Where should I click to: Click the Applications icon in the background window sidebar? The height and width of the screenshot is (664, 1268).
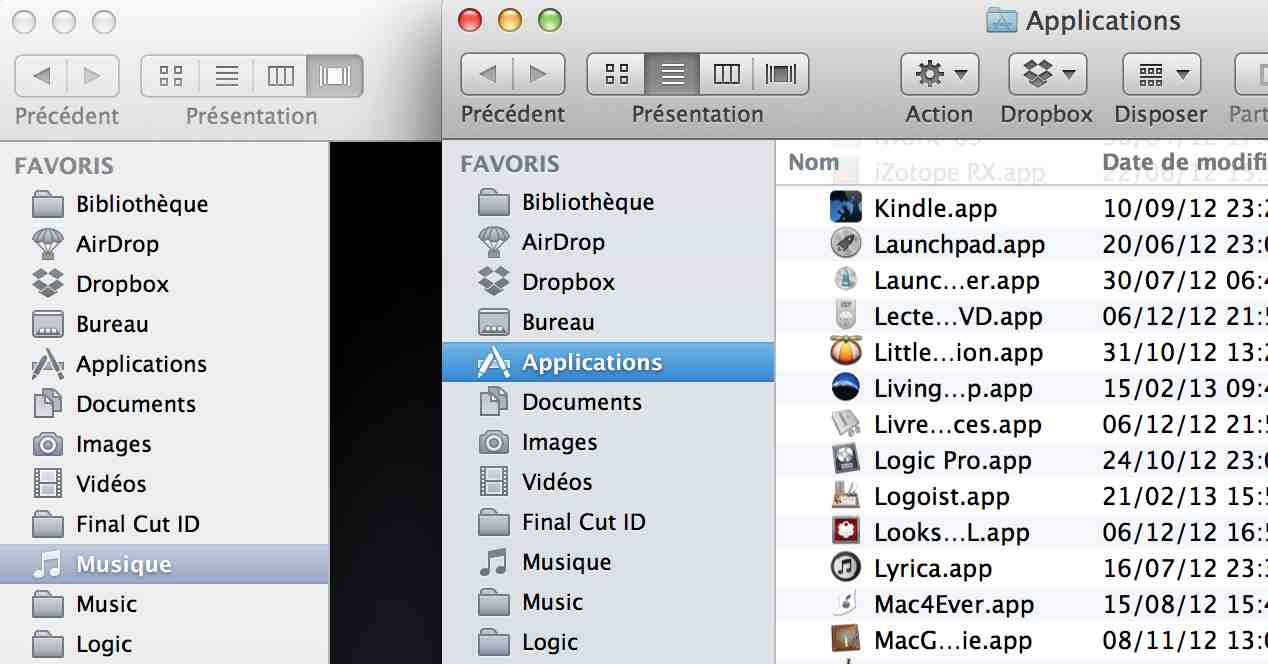pos(48,364)
